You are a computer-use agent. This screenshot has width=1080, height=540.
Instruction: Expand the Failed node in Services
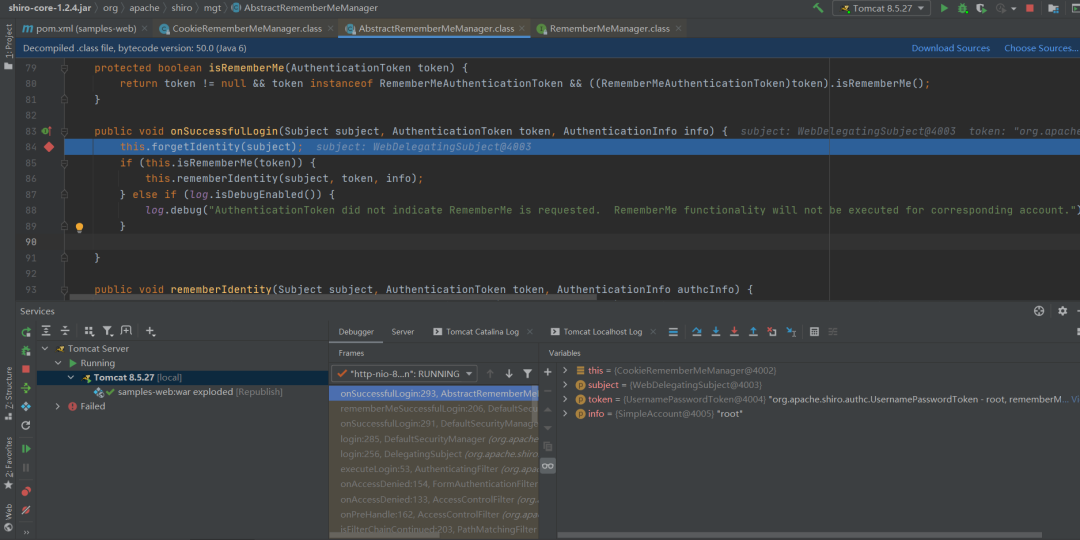tap(58, 406)
